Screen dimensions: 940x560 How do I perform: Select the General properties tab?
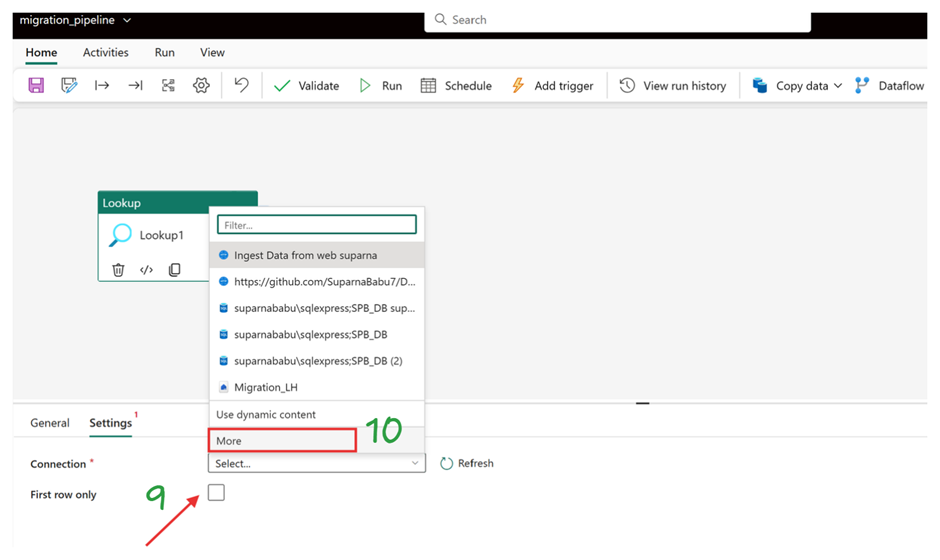50,423
